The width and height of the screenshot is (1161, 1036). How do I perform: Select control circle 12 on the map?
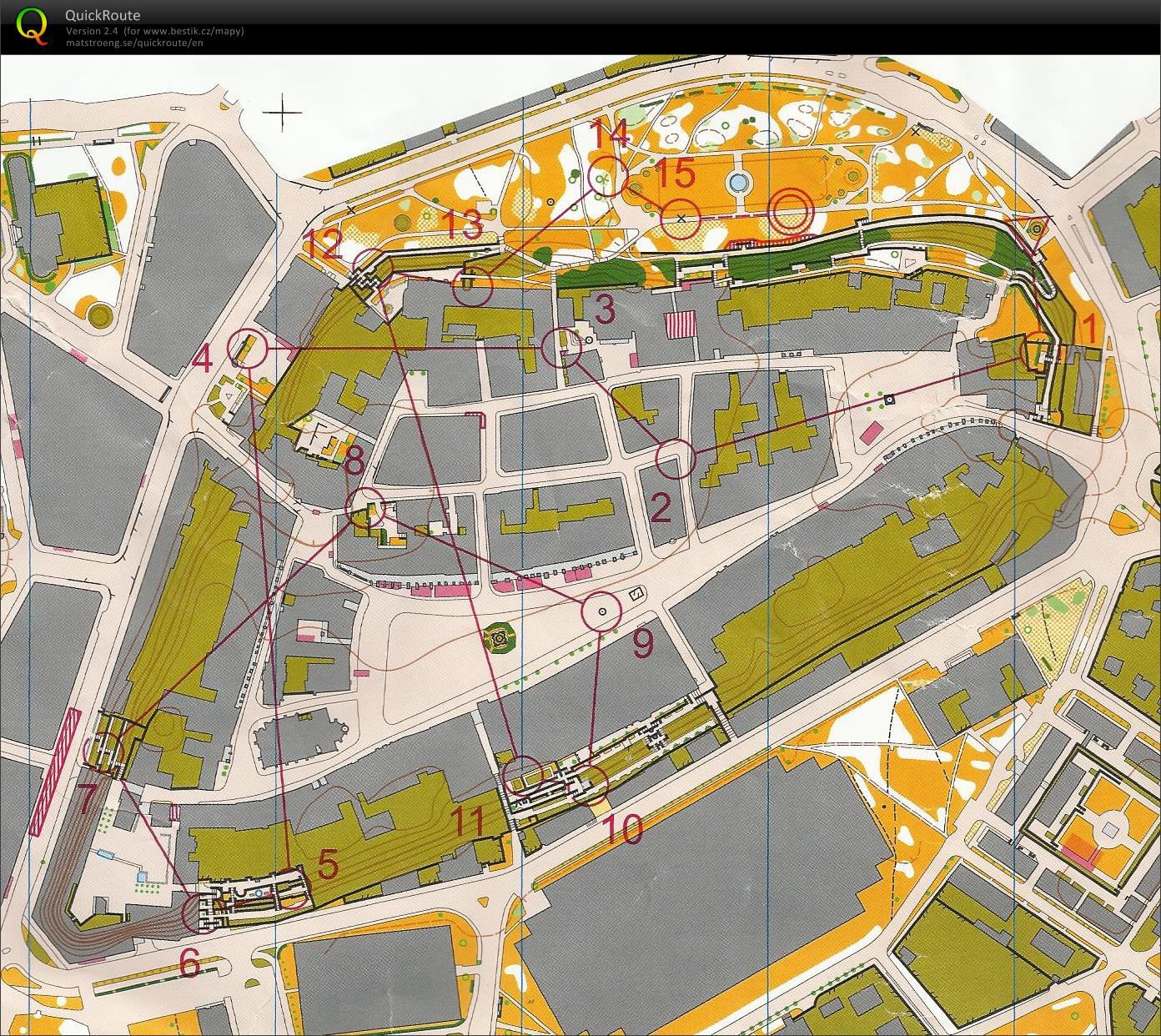point(372,267)
